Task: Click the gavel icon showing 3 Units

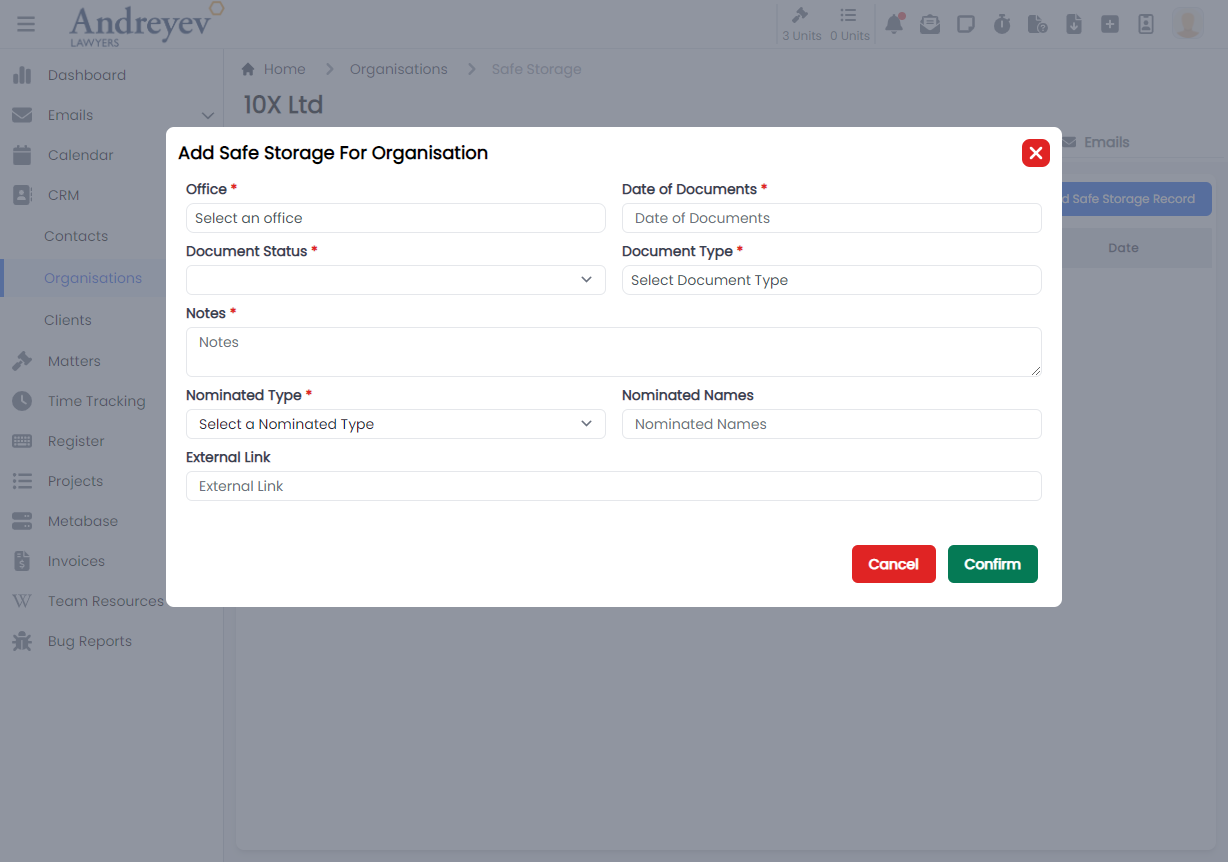Action: pos(801,24)
